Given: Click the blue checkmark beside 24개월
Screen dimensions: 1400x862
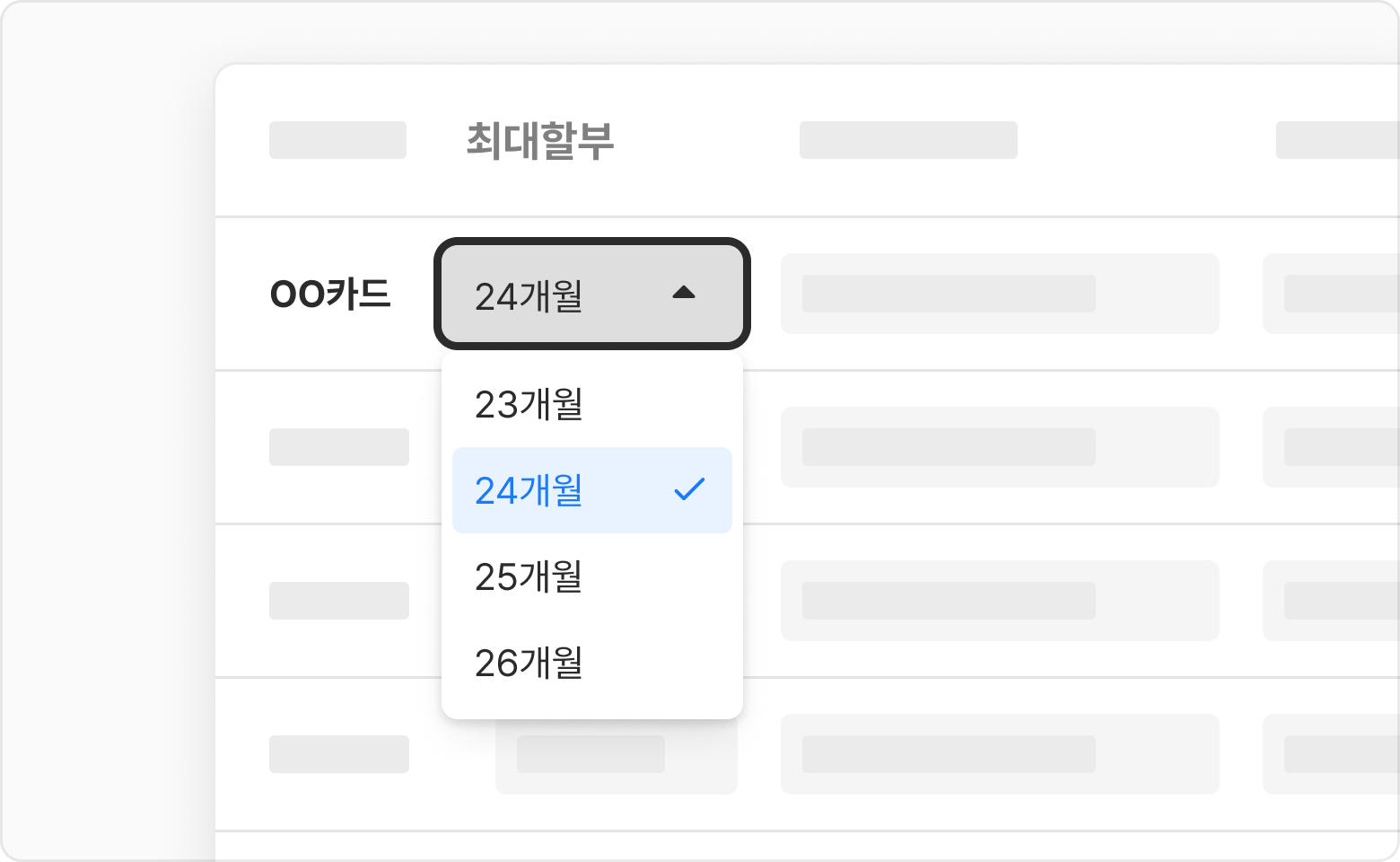Looking at the screenshot, I should [x=689, y=489].
